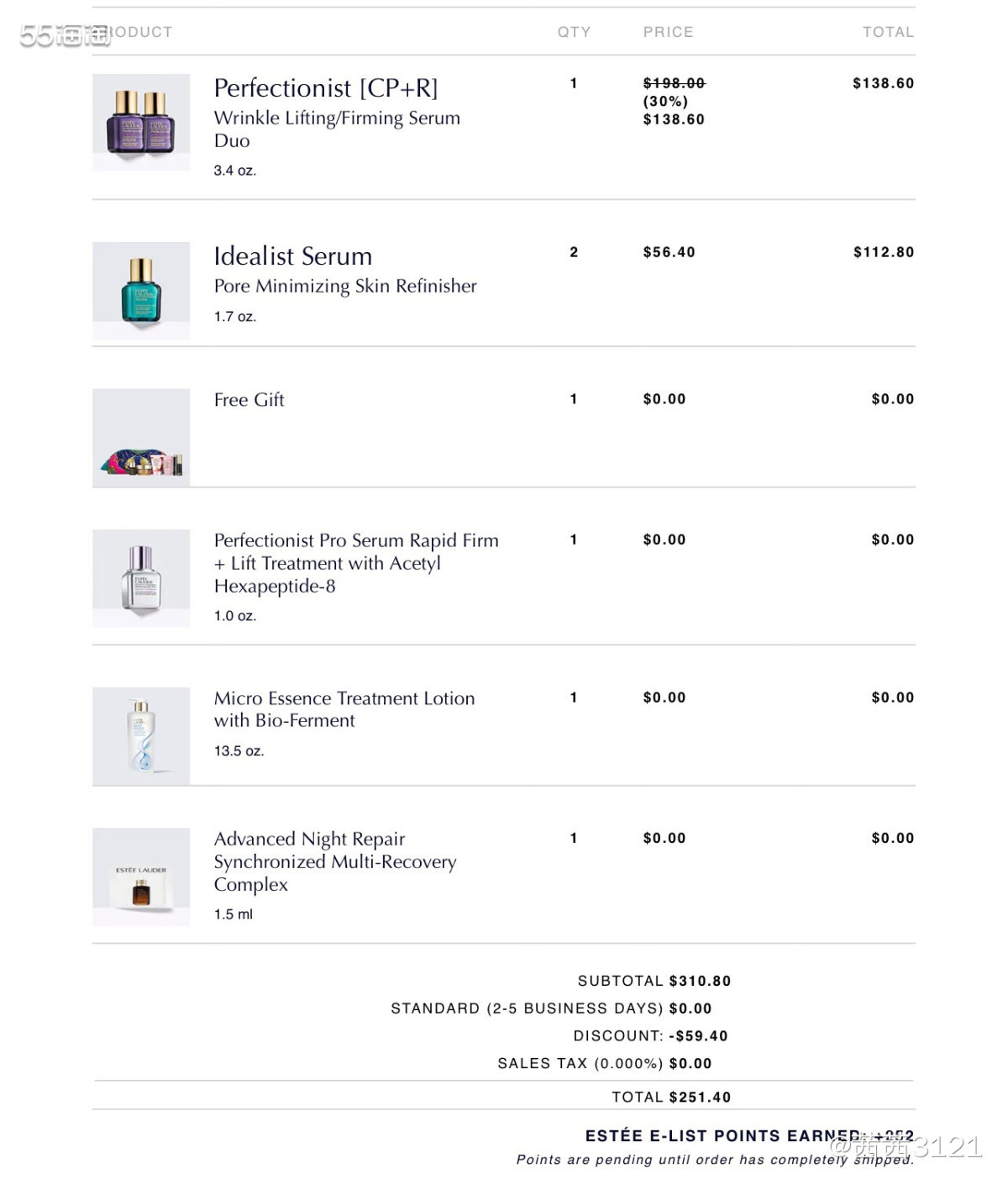Select the Free Gift item name
The width and height of the screenshot is (1008, 1190).
click(x=249, y=400)
